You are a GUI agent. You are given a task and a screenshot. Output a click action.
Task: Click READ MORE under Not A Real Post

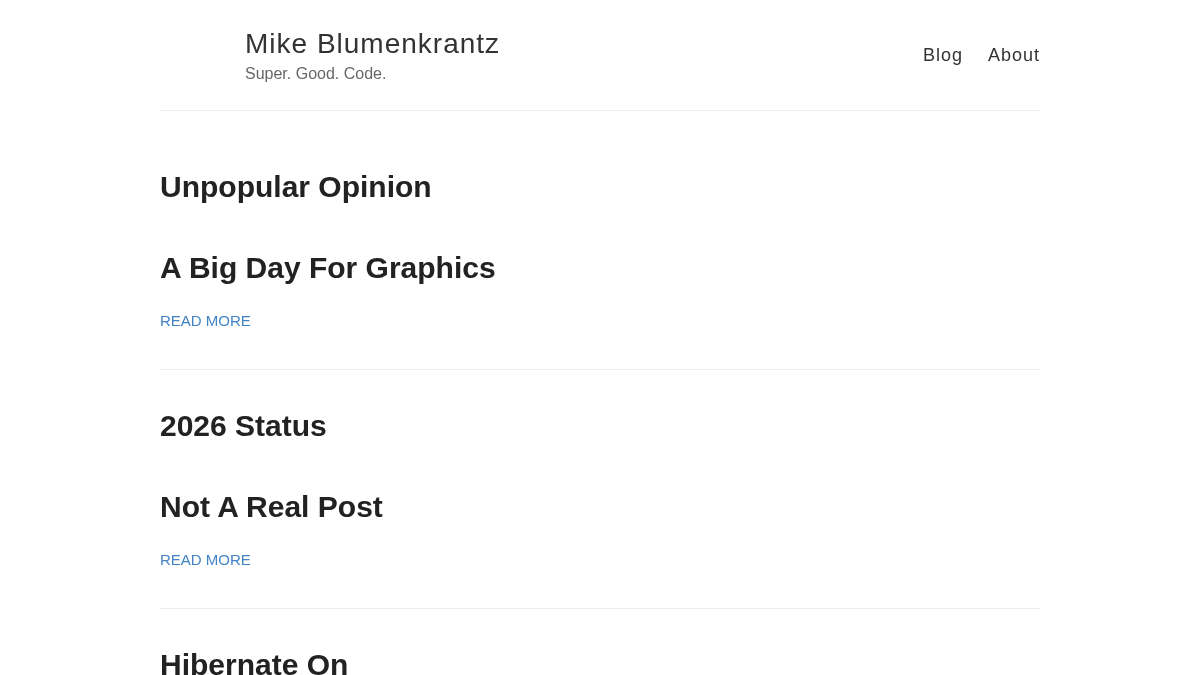(x=205, y=560)
